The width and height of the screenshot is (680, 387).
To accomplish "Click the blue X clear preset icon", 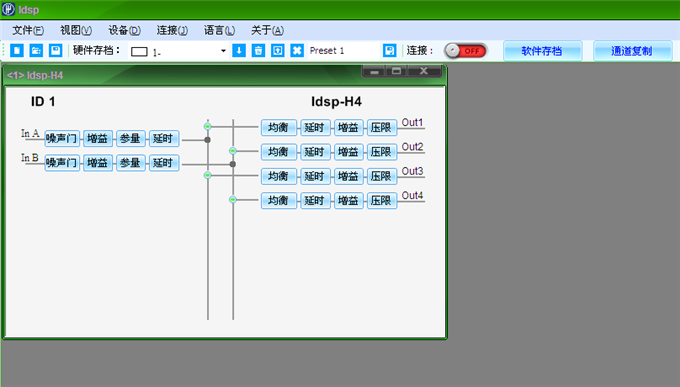I will pyautogui.click(x=297, y=51).
